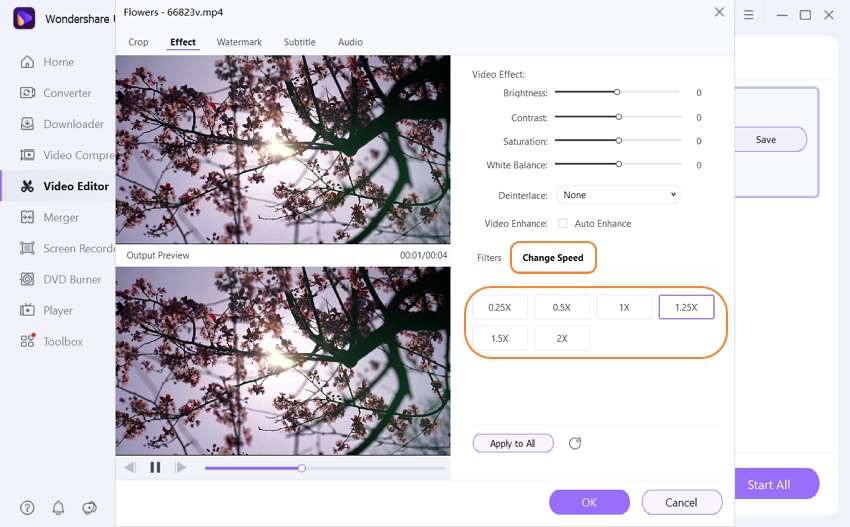This screenshot has height=527, width=850.
Task: Click the White Balance slider handle
Action: 619,164
